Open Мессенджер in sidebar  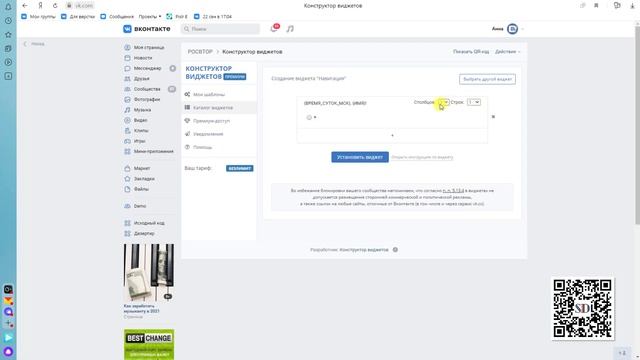click(147, 68)
